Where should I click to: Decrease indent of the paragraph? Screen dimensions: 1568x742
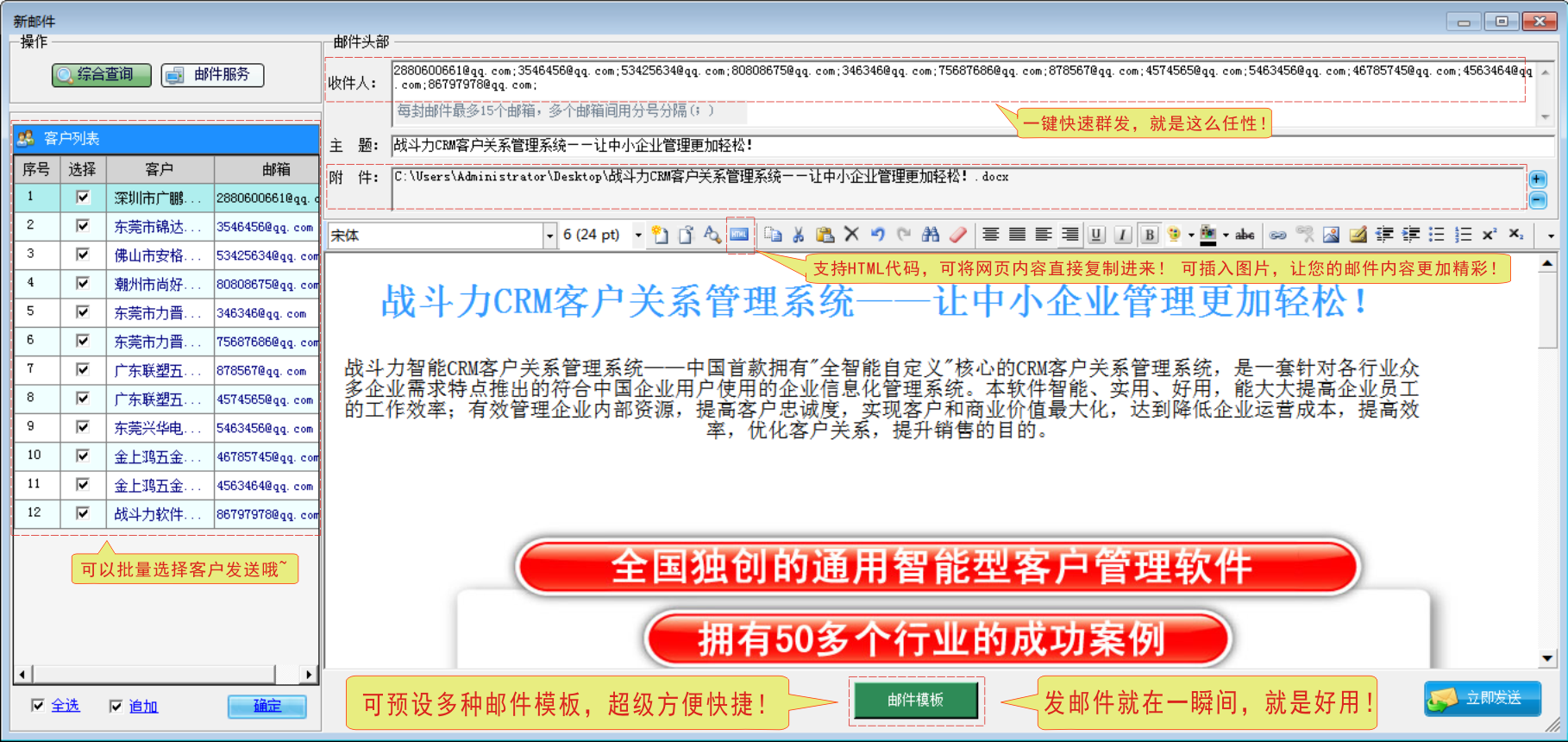click(1384, 235)
